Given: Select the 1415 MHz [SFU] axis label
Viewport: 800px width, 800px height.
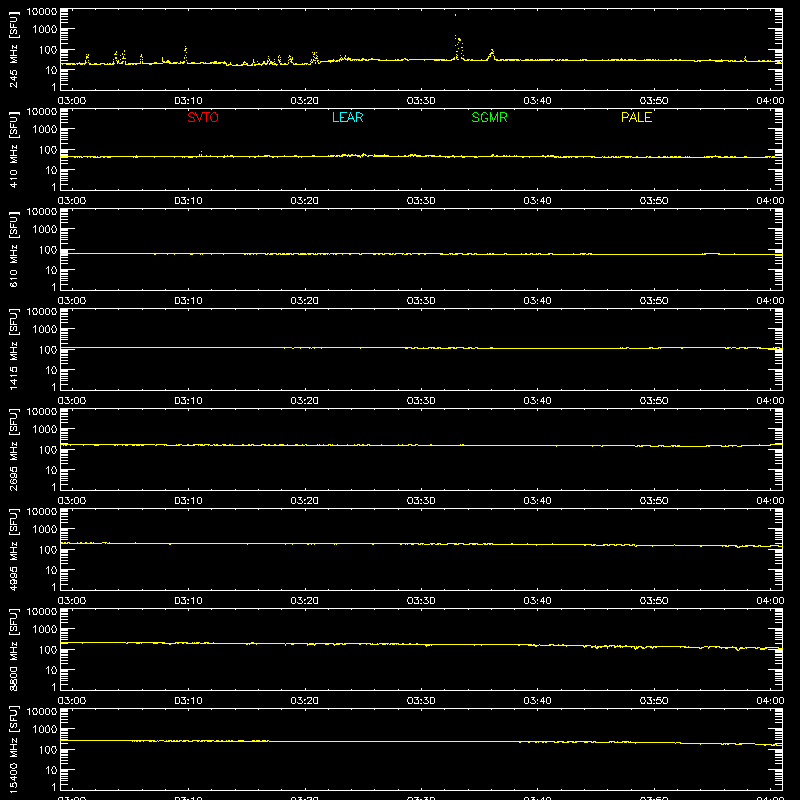Looking at the screenshot, I should click(x=14, y=349).
